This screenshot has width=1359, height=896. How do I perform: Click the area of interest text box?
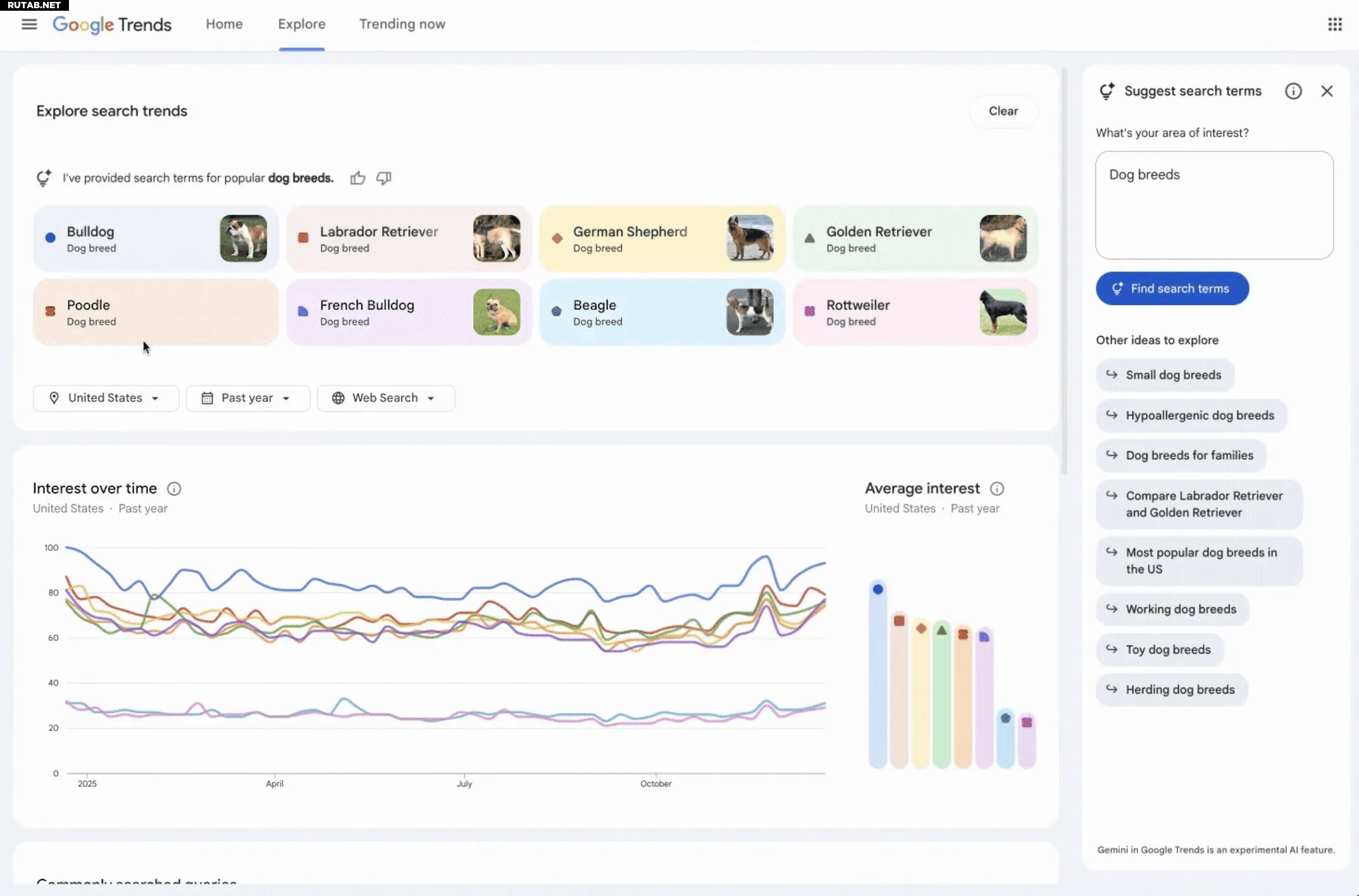pos(1213,205)
